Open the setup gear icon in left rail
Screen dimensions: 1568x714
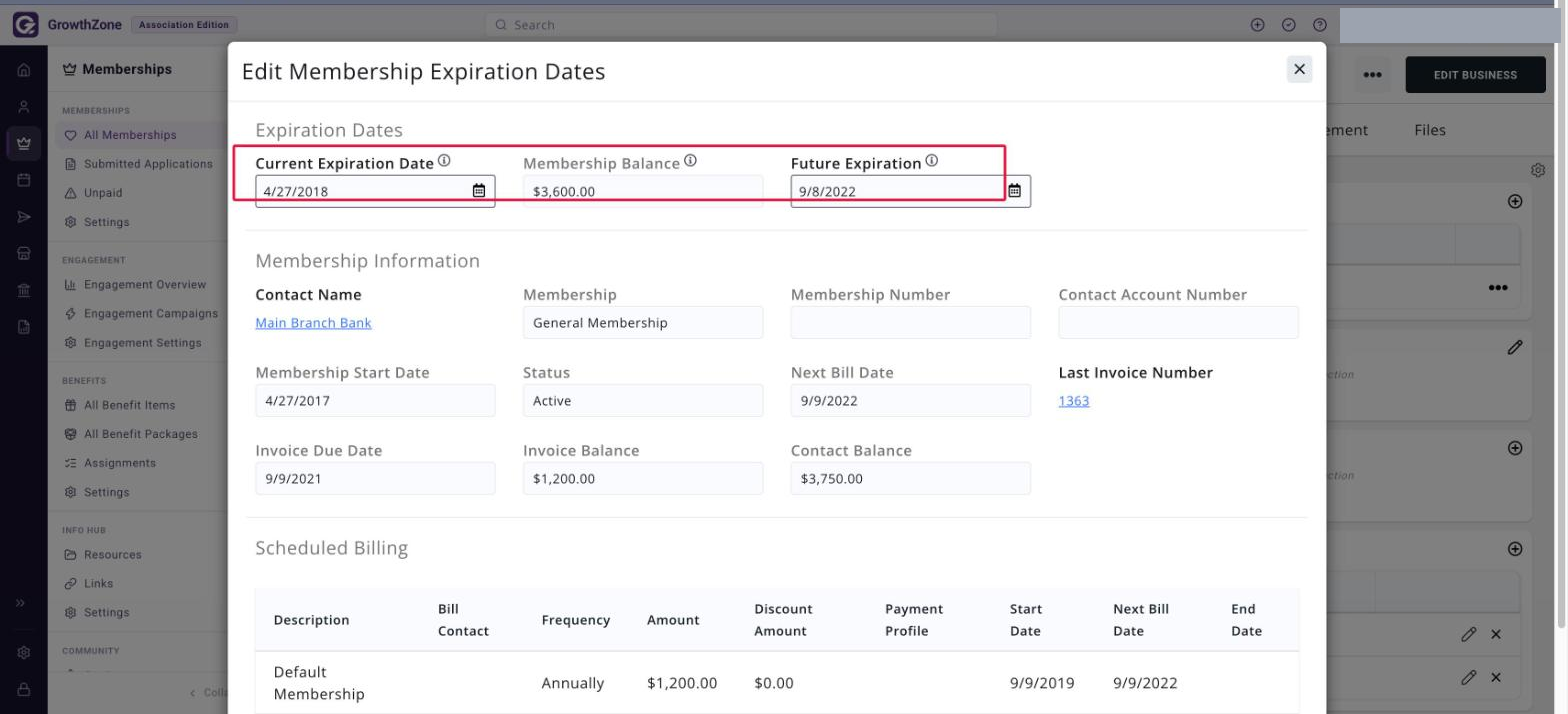click(x=24, y=653)
